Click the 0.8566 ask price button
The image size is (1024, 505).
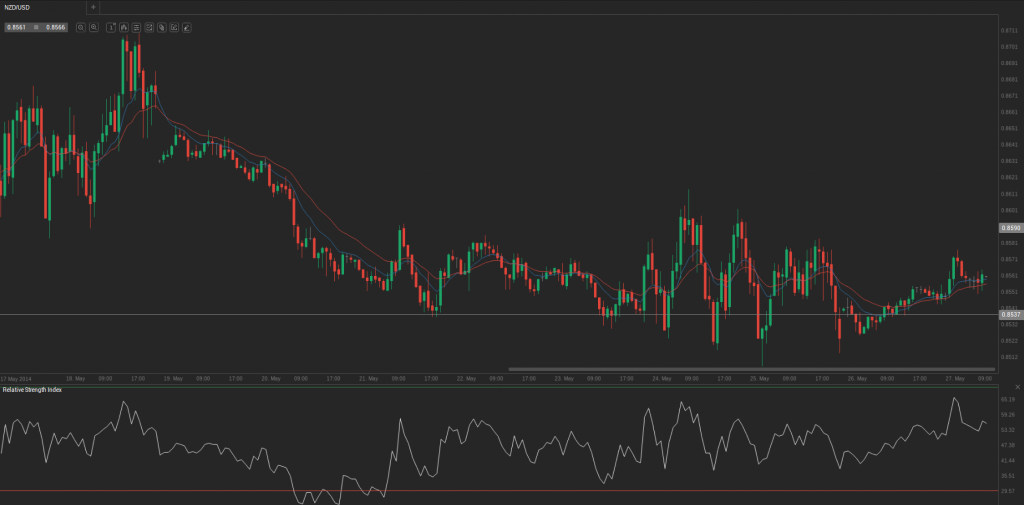(57, 27)
